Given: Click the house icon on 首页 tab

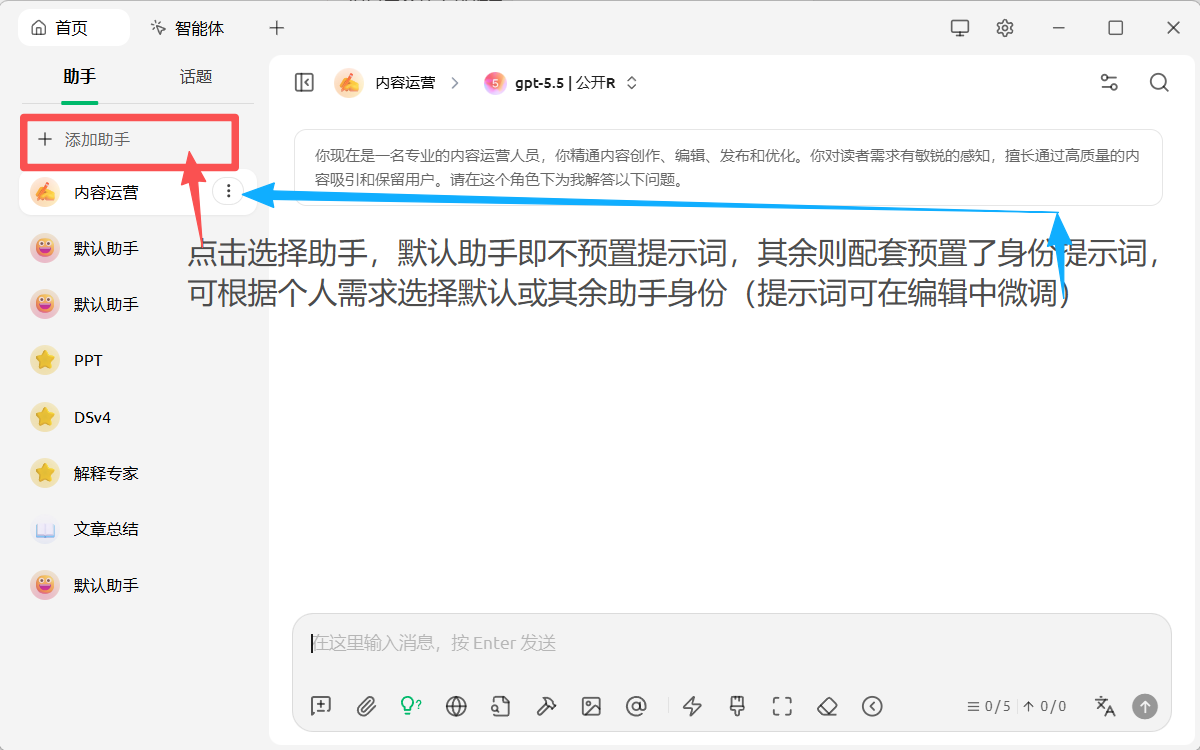Looking at the screenshot, I should point(39,28).
